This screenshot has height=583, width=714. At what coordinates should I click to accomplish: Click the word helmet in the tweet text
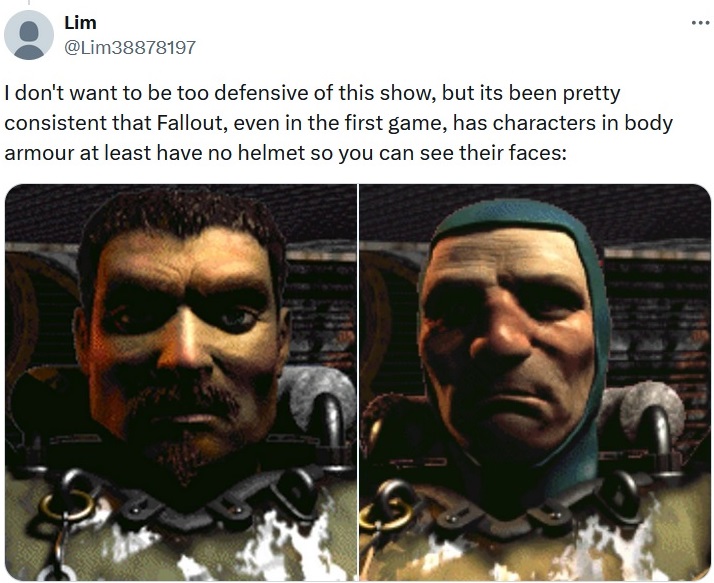point(271,153)
